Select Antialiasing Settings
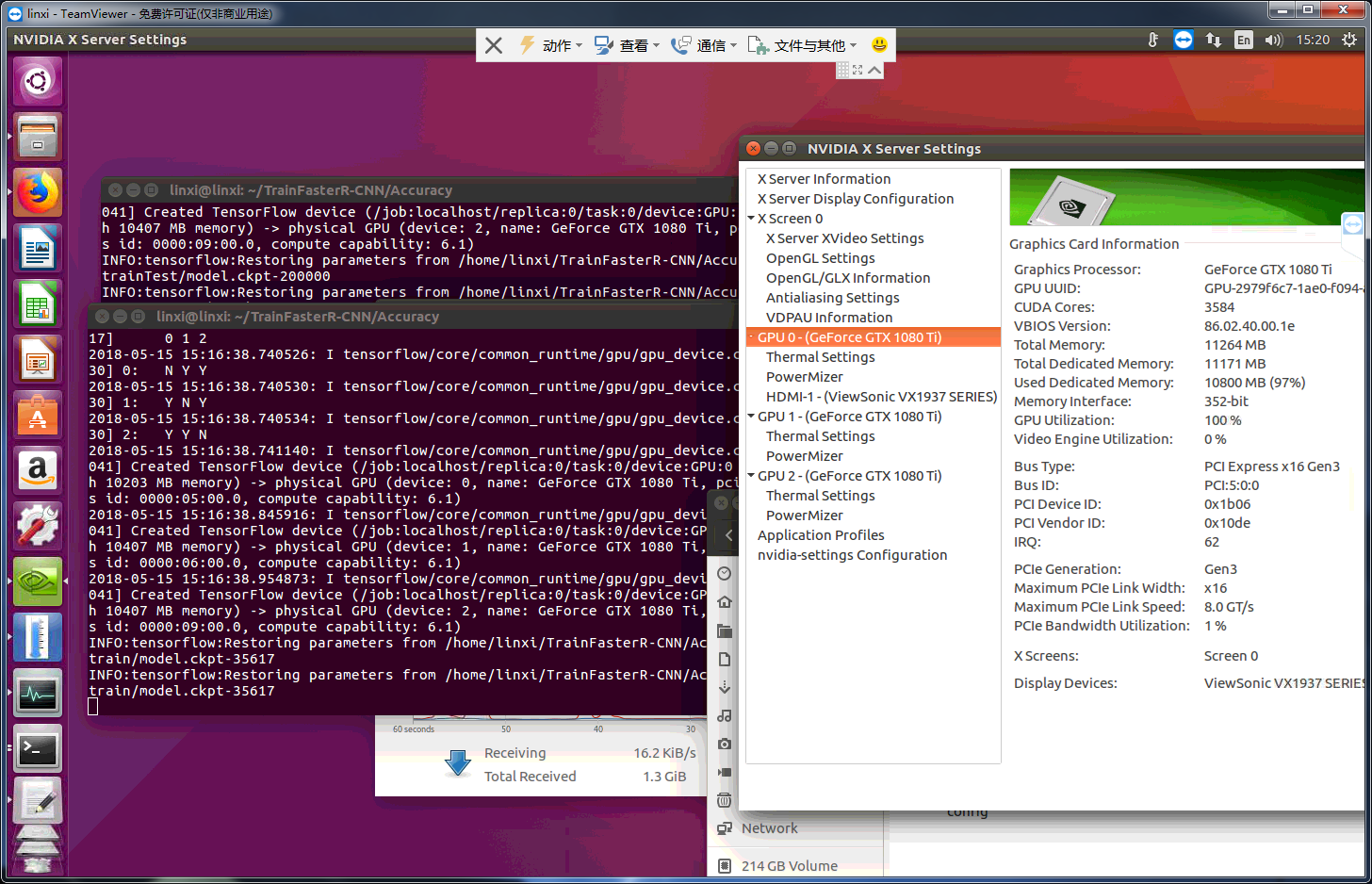Viewport: 1372px width, 884px height. [832, 298]
